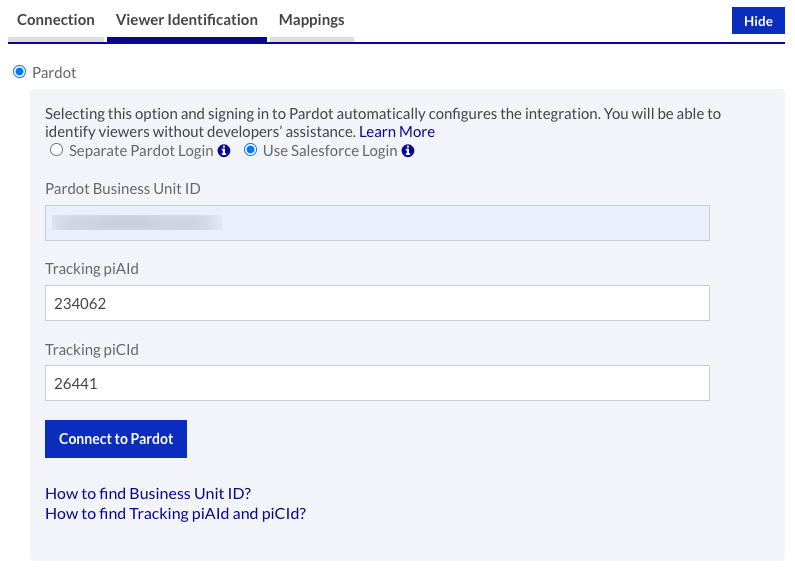Click the Tracking piCId input field

pyautogui.click(x=377, y=383)
